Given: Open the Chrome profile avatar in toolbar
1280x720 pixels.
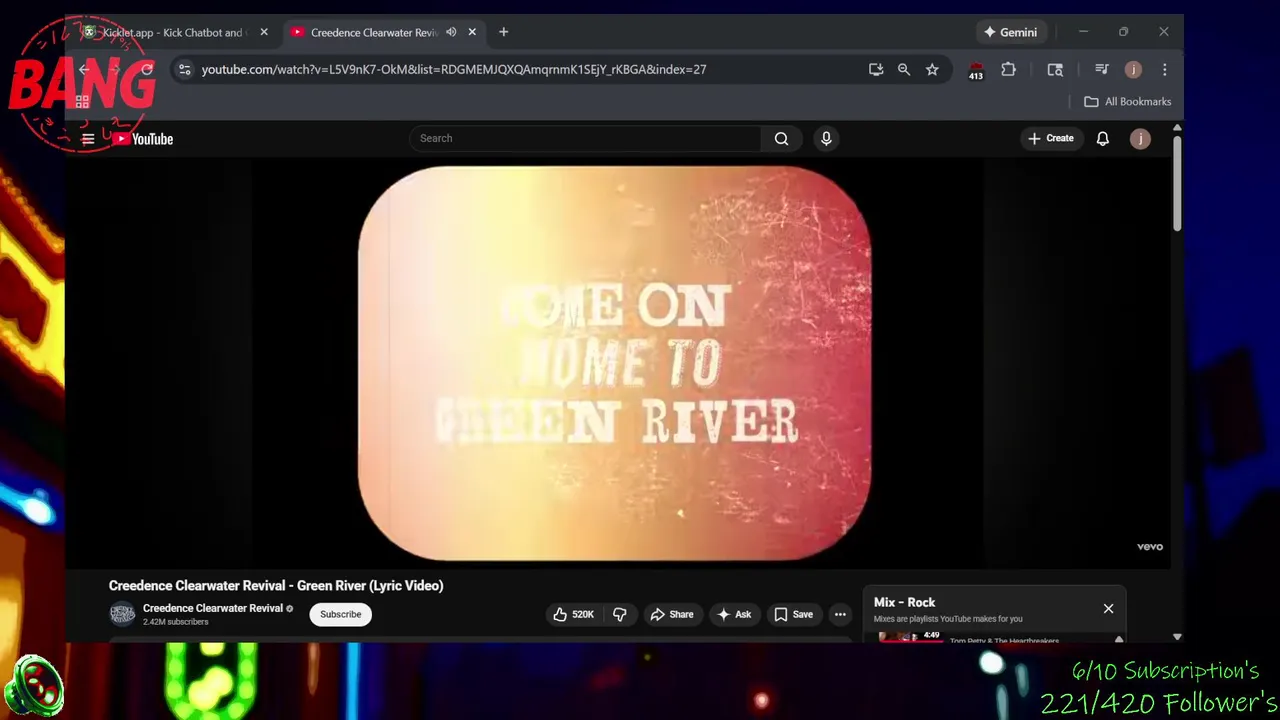Looking at the screenshot, I should tap(1133, 69).
